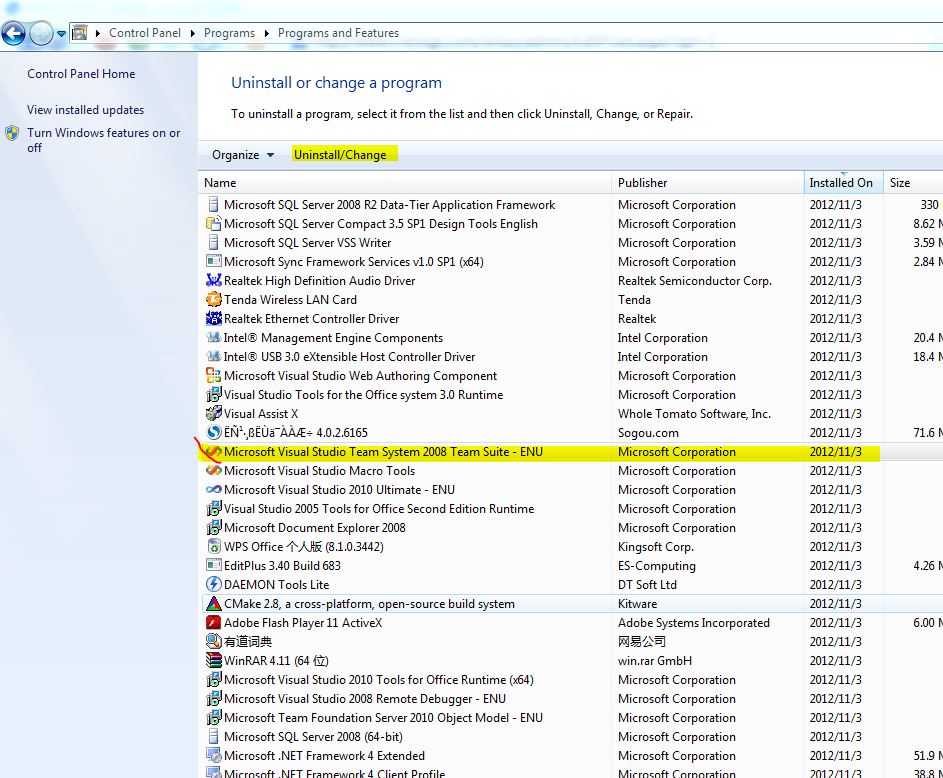Open Turn Windows features on or off
The height and width of the screenshot is (778, 943).
pos(103,140)
